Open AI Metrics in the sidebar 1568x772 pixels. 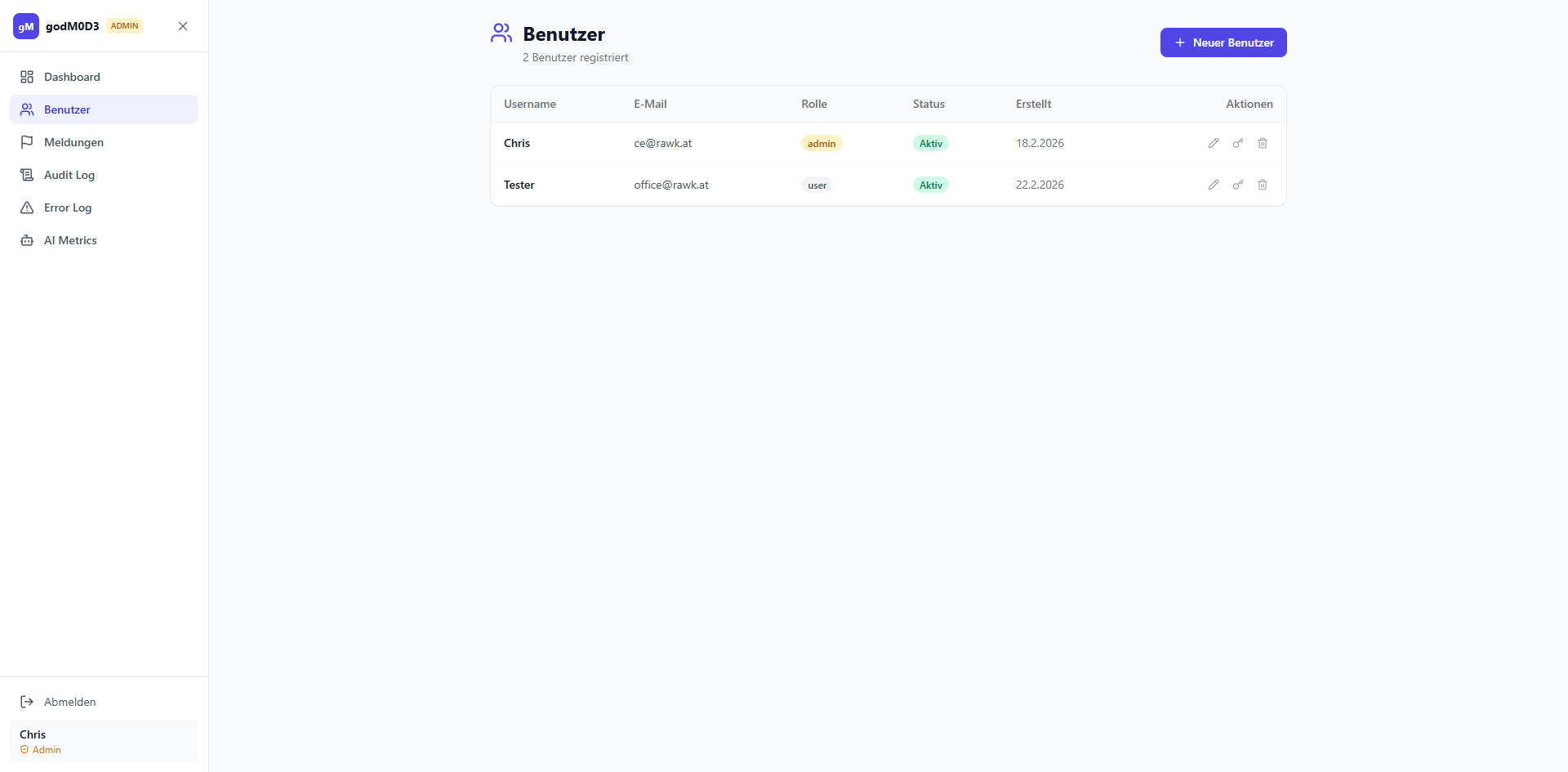click(70, 240)
